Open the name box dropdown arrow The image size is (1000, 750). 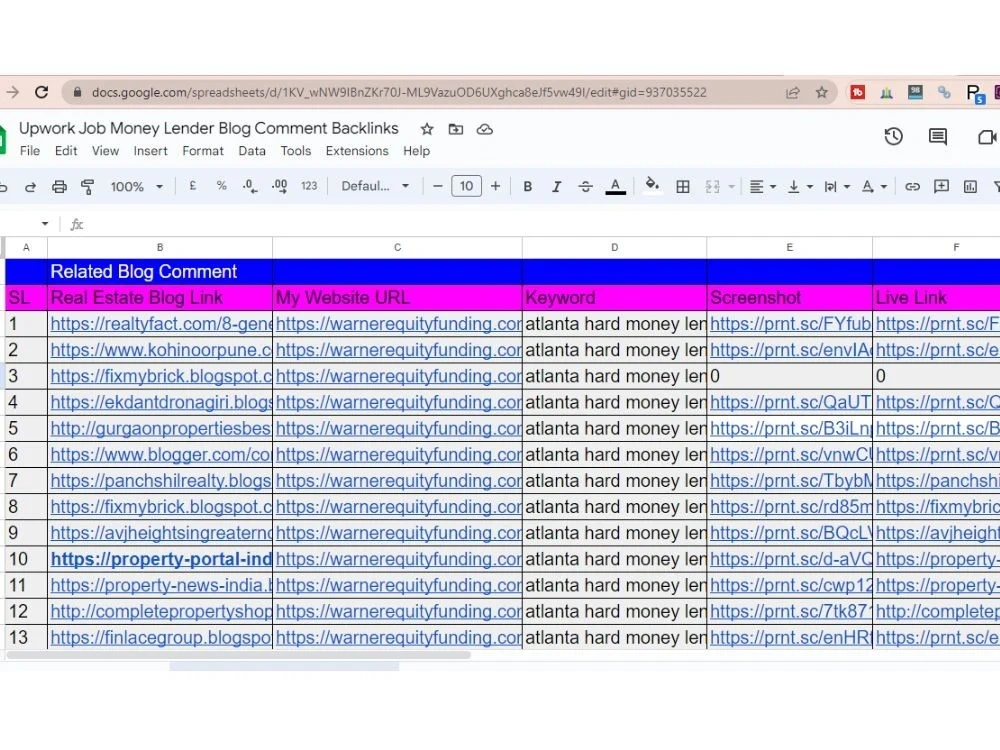[x=45, y=224]
